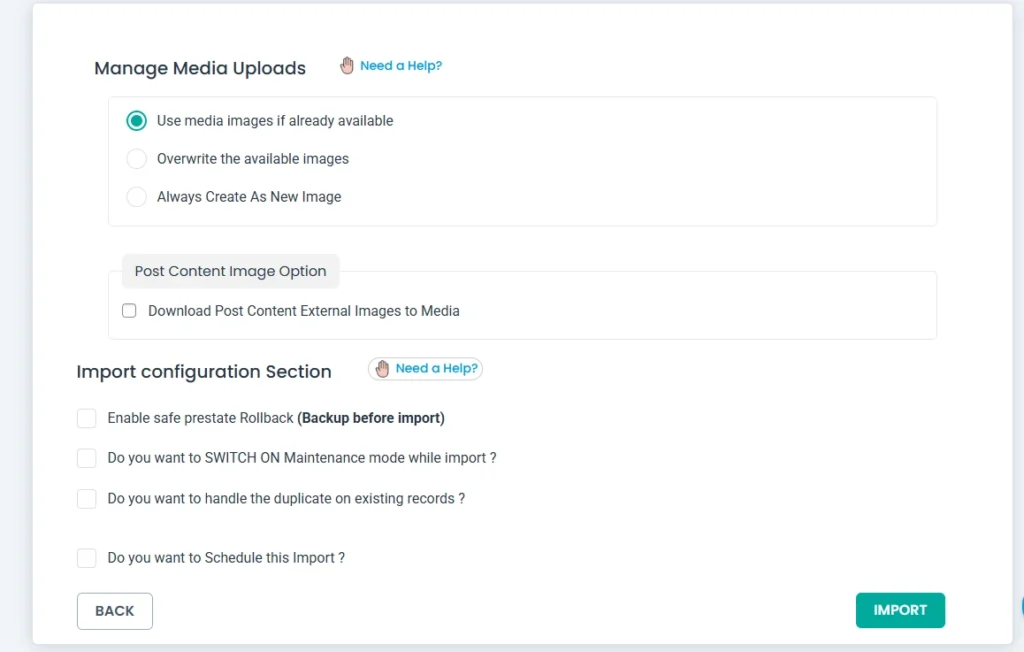
Task: Pick 'Always Create As New Image' radio button
Action: point(137,197)
